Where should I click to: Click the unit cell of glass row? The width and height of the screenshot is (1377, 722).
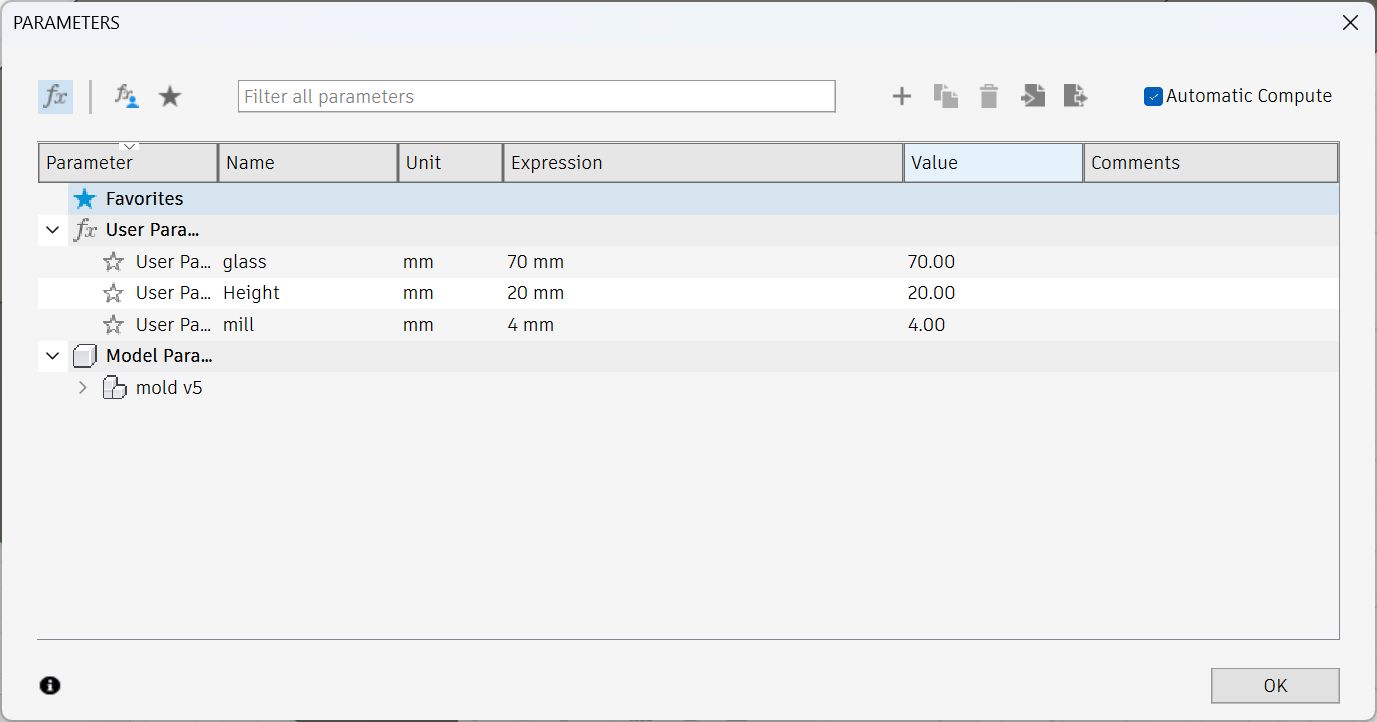tap(418, 262)
